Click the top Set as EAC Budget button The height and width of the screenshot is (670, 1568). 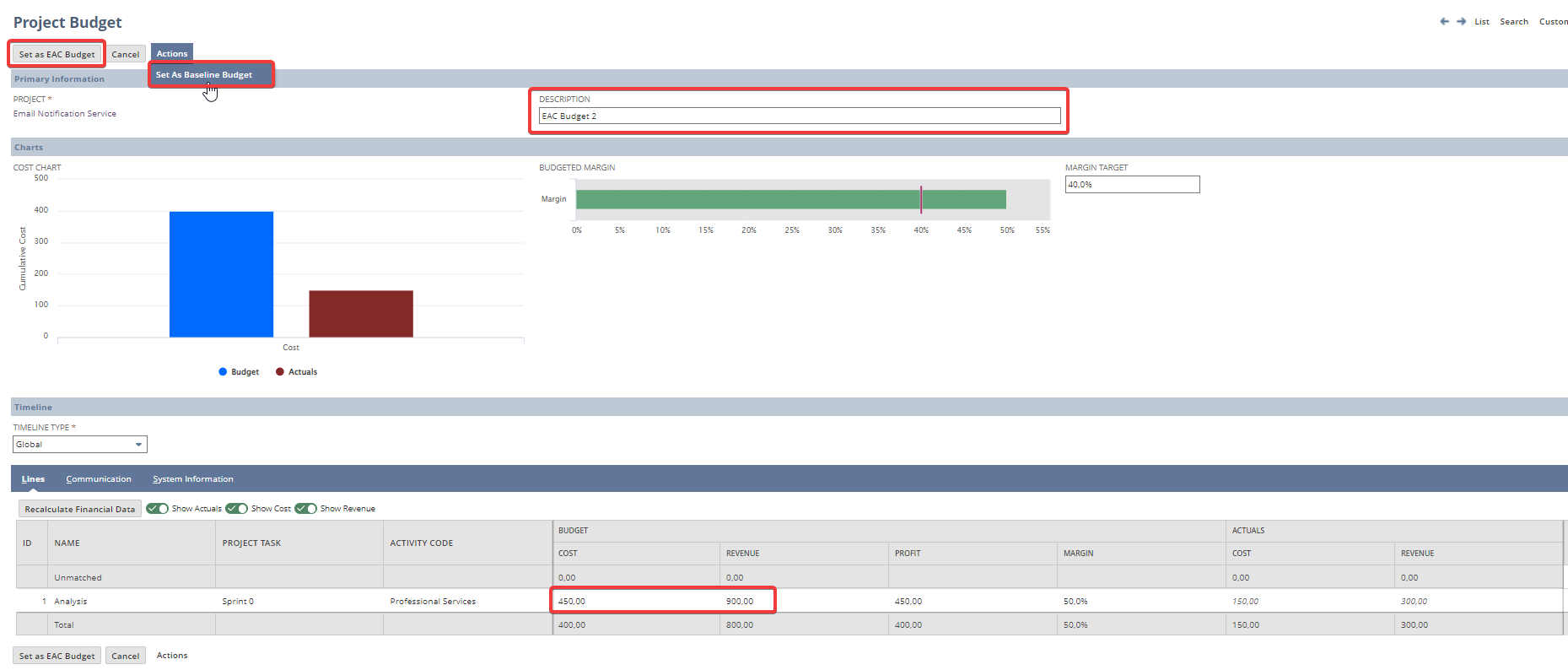[57, 54]
